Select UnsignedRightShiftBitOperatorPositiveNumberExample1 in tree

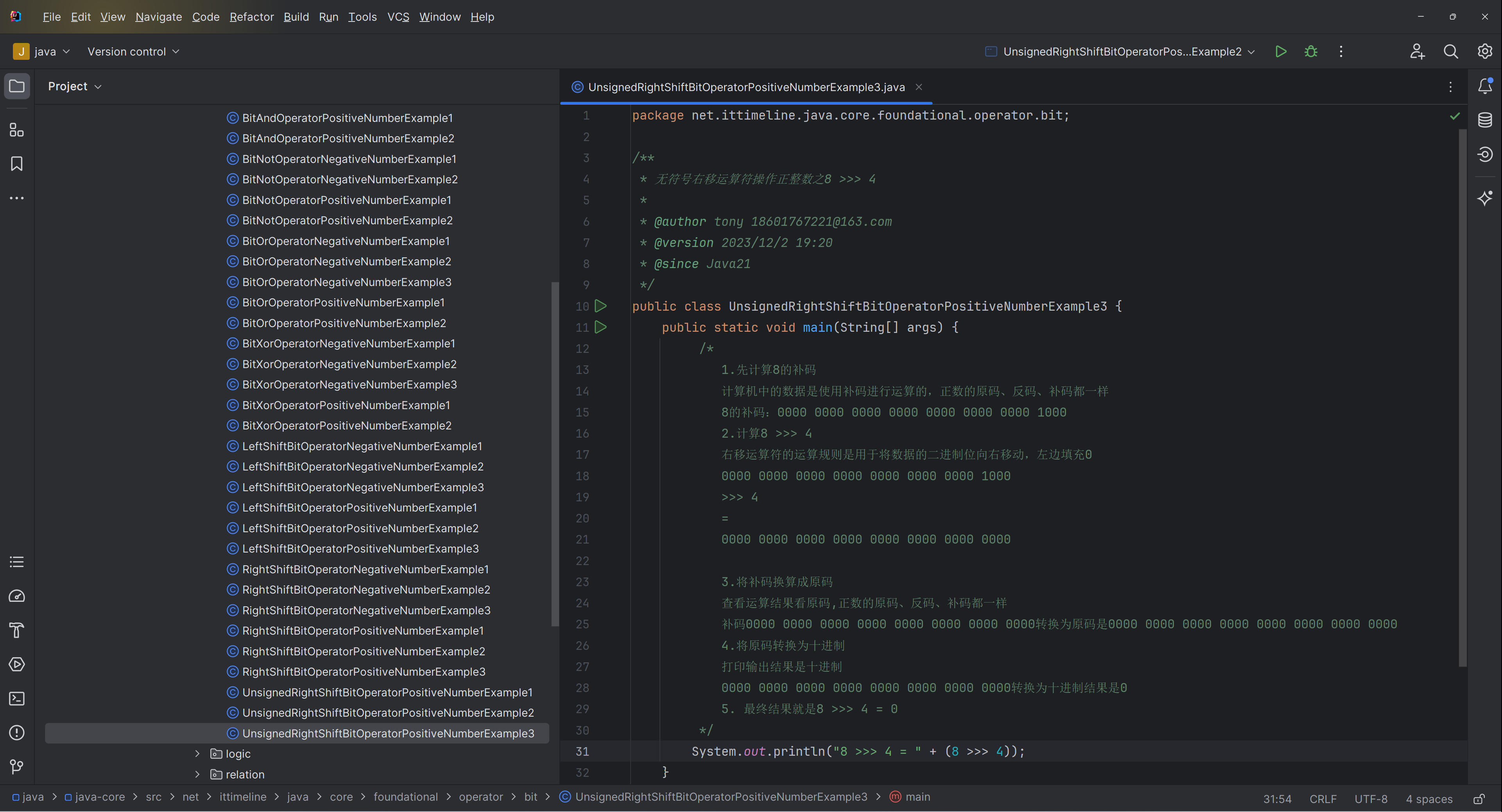tap(387, 692)
